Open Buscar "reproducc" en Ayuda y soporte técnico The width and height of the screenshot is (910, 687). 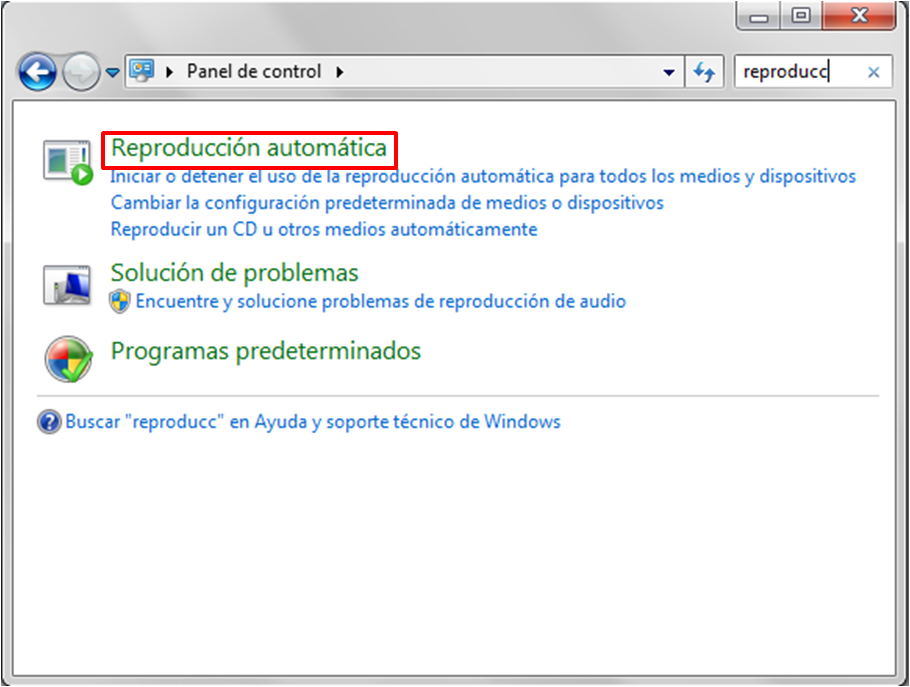click(x=313, y=422)
